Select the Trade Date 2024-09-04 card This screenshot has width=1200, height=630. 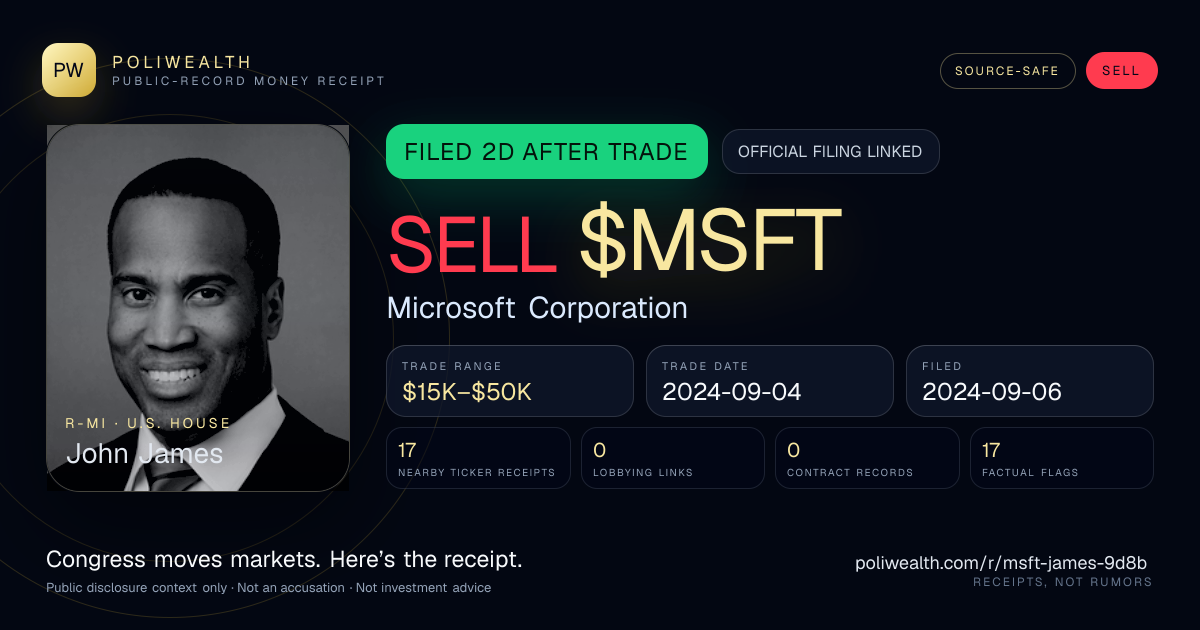click(769, 381)
